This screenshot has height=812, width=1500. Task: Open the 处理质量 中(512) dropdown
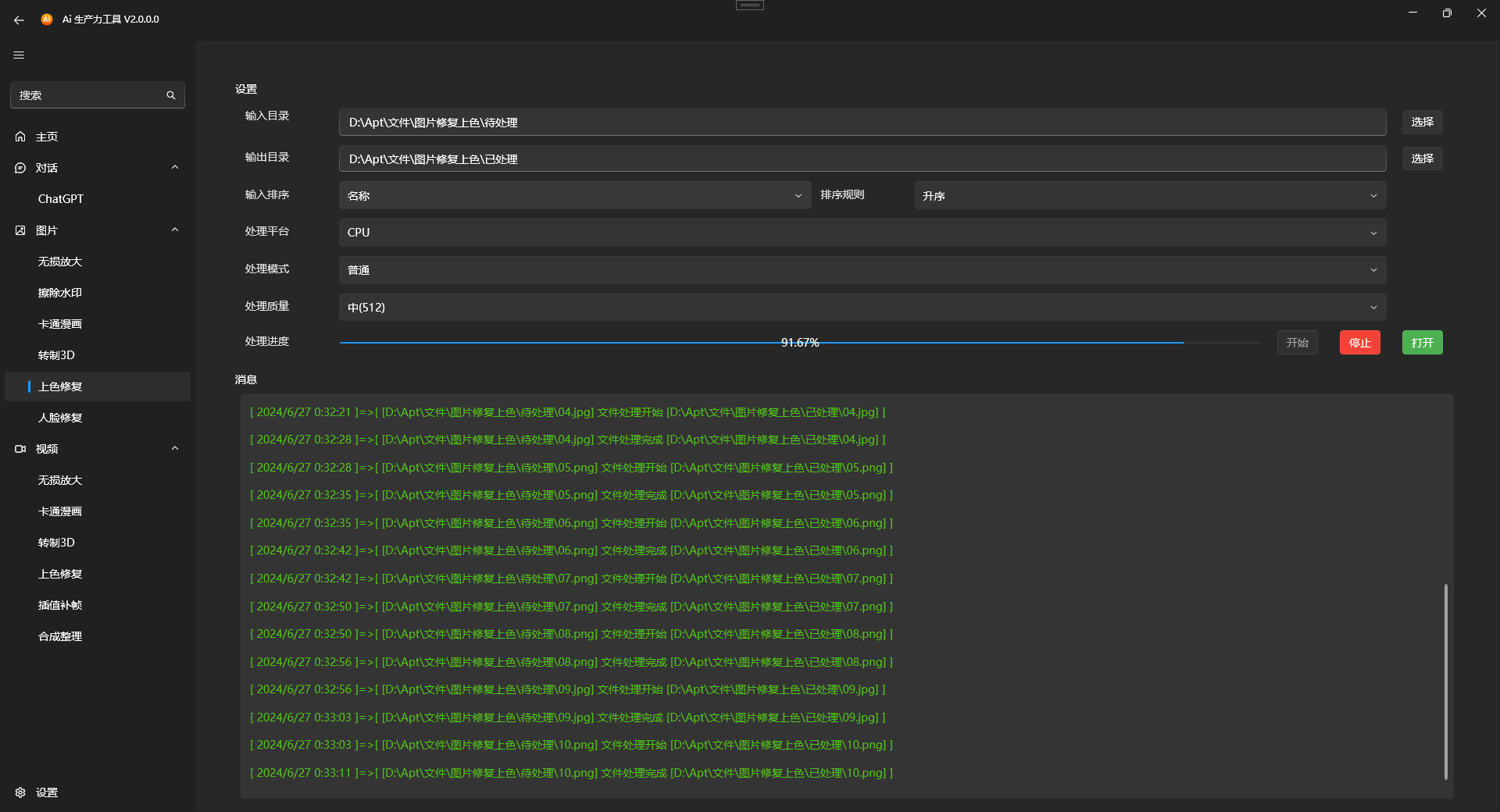pyautogui.click(x=862, y=308)
